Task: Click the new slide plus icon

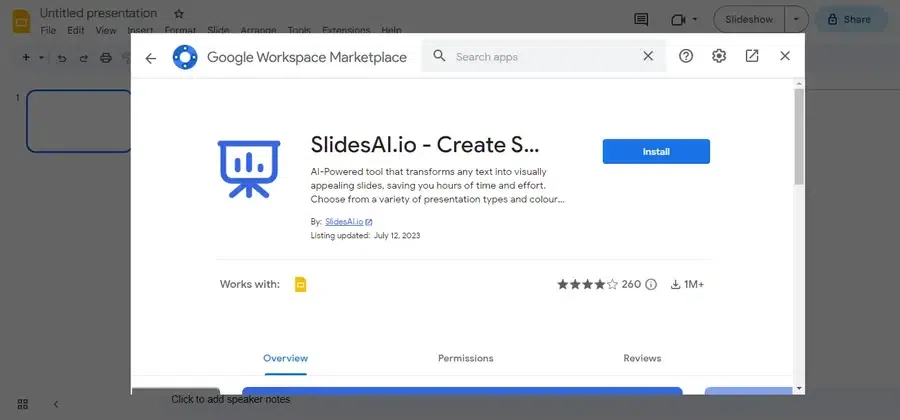Action: pos(26,57)
